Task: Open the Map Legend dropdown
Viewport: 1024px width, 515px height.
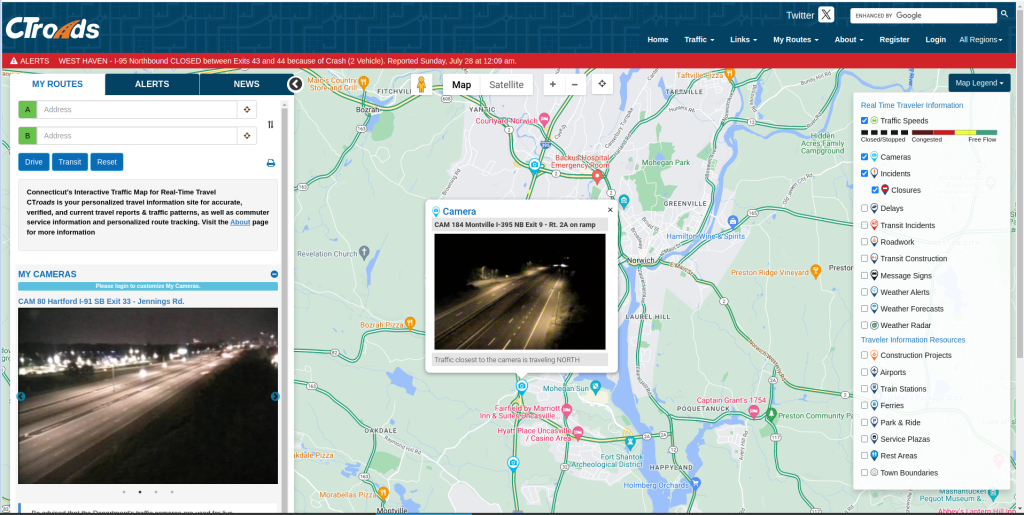Action: click(x=979, y=83)
